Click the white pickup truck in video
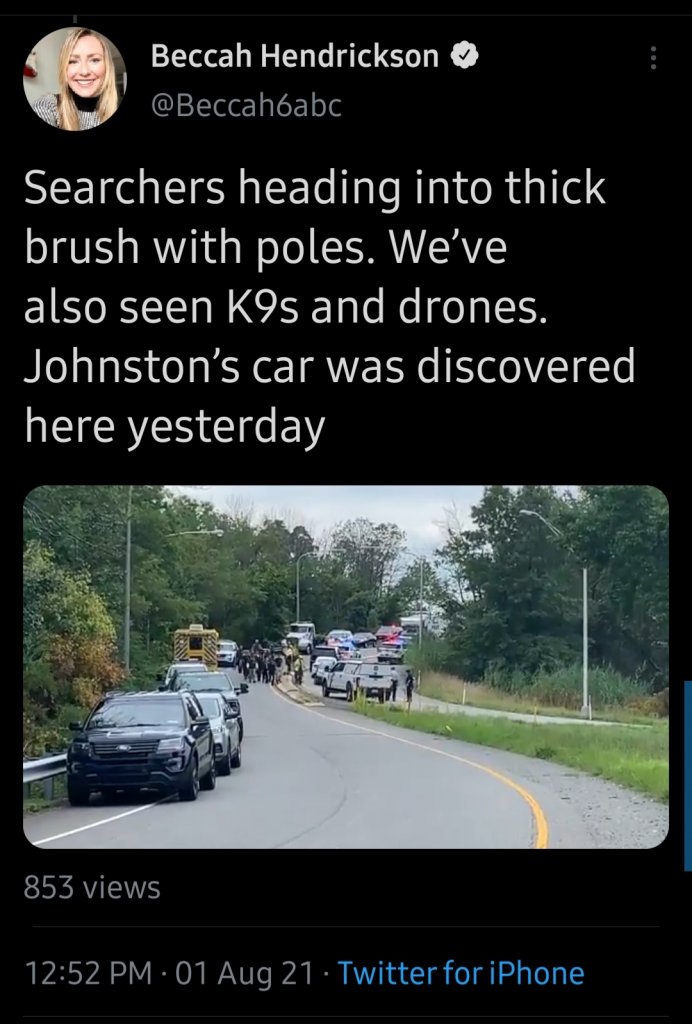 (357, 680)
